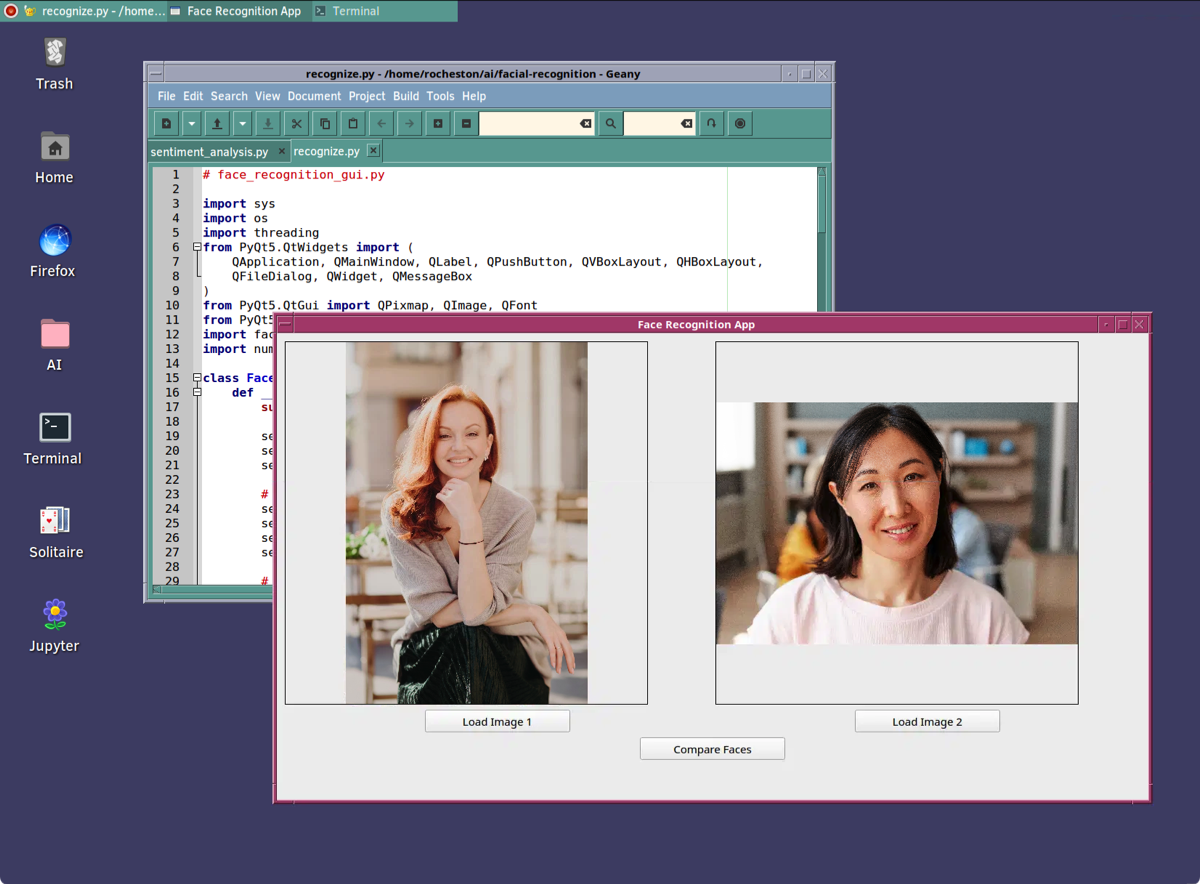
Task: Open the recent files dropdown arrow
Action: point(242,124)
